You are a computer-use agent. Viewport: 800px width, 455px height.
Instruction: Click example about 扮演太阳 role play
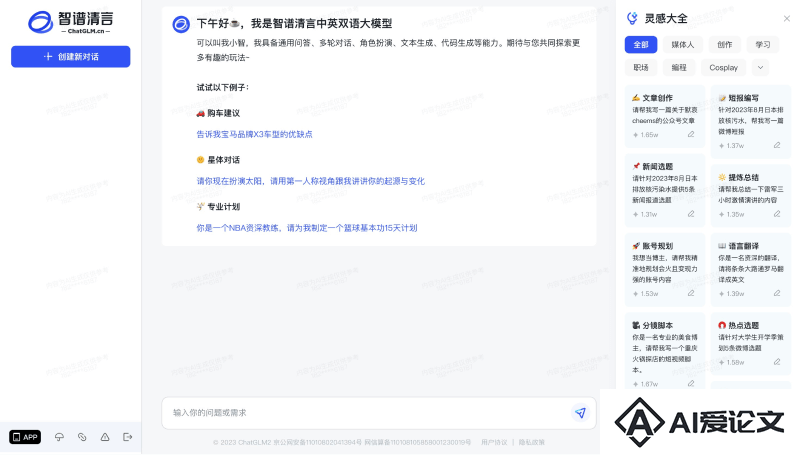(x=311, y=181)
